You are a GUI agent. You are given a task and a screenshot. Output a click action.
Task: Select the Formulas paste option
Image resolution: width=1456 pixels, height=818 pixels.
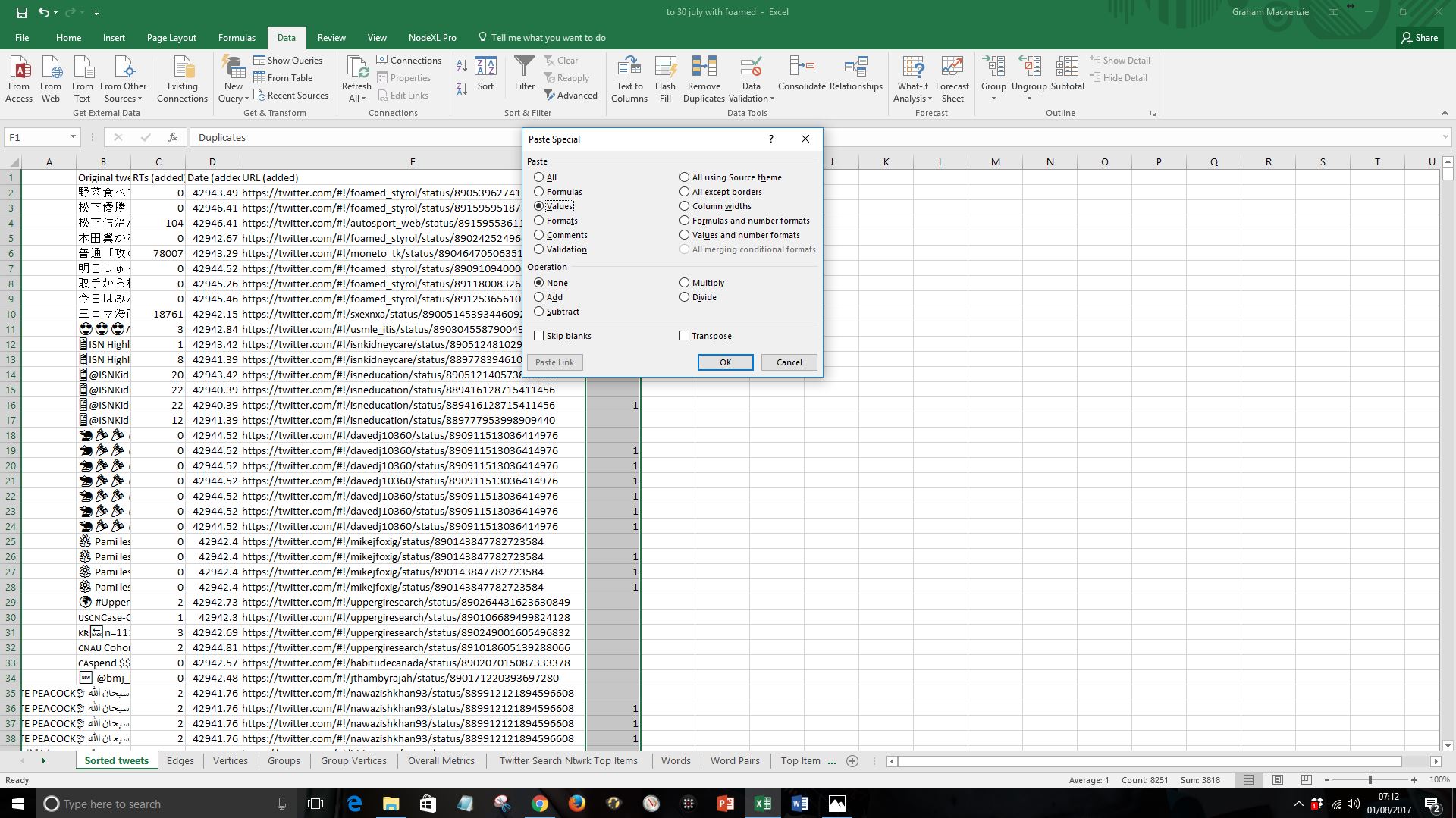click(x=539, y=192)
